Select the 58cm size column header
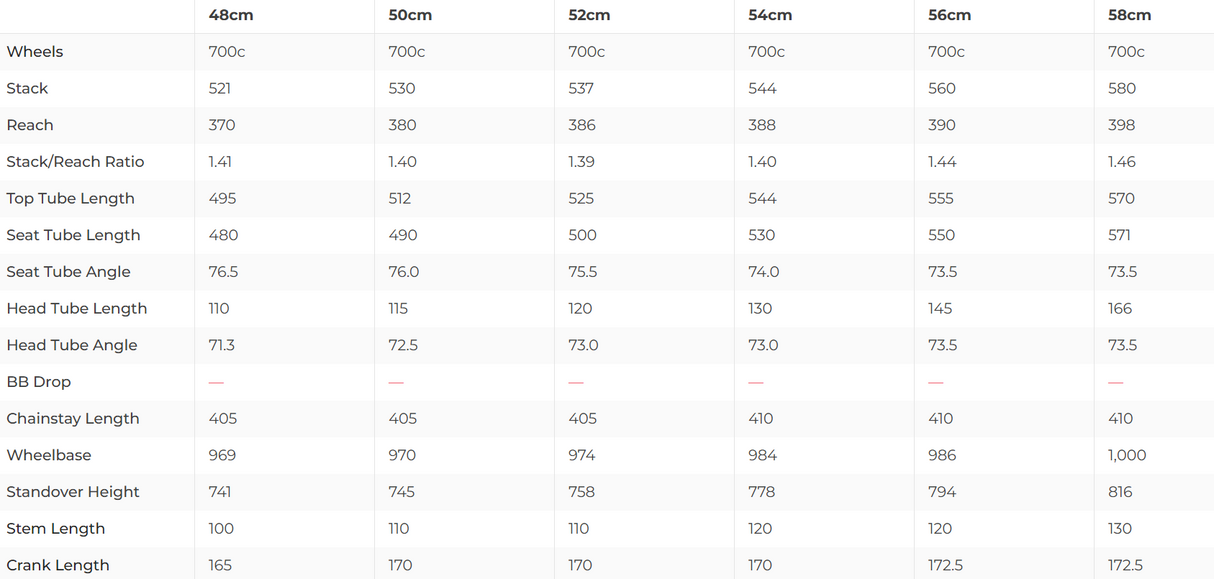 [1129, 15]
